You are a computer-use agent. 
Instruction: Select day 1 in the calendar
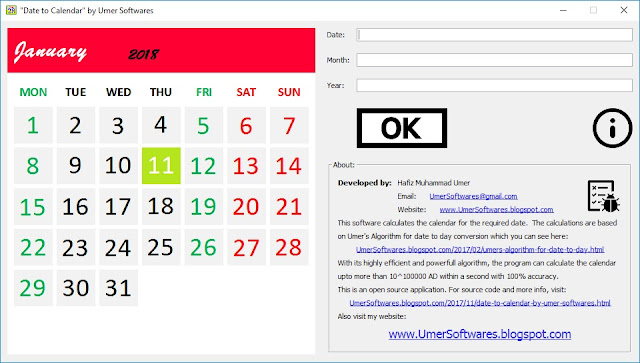click(x=33, y=125)
